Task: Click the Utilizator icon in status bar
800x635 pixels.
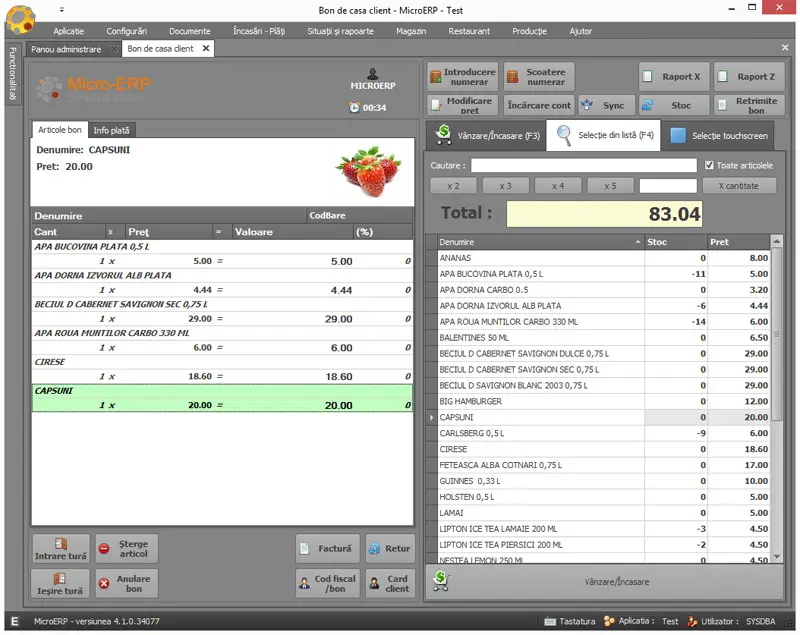Action: pos(692,621)
